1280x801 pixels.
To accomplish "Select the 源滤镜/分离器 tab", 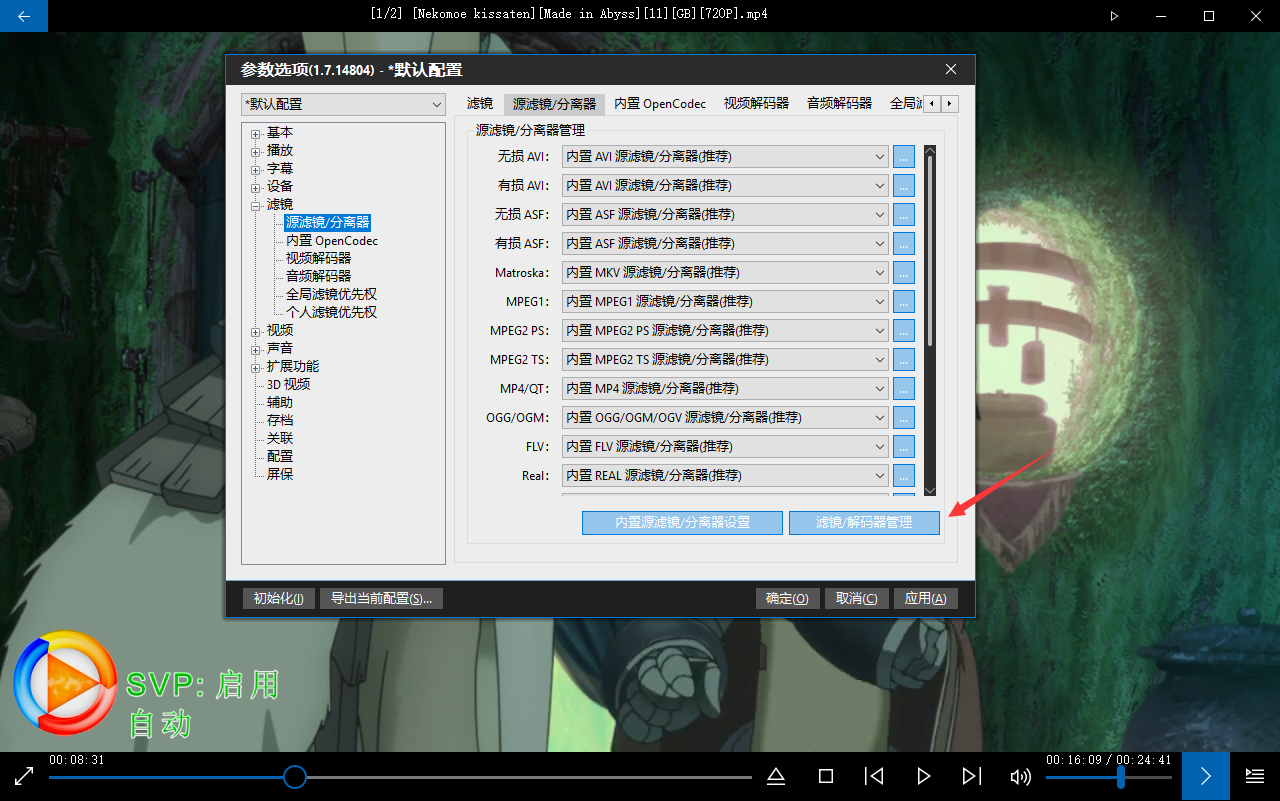I will (x=555, y=104).
